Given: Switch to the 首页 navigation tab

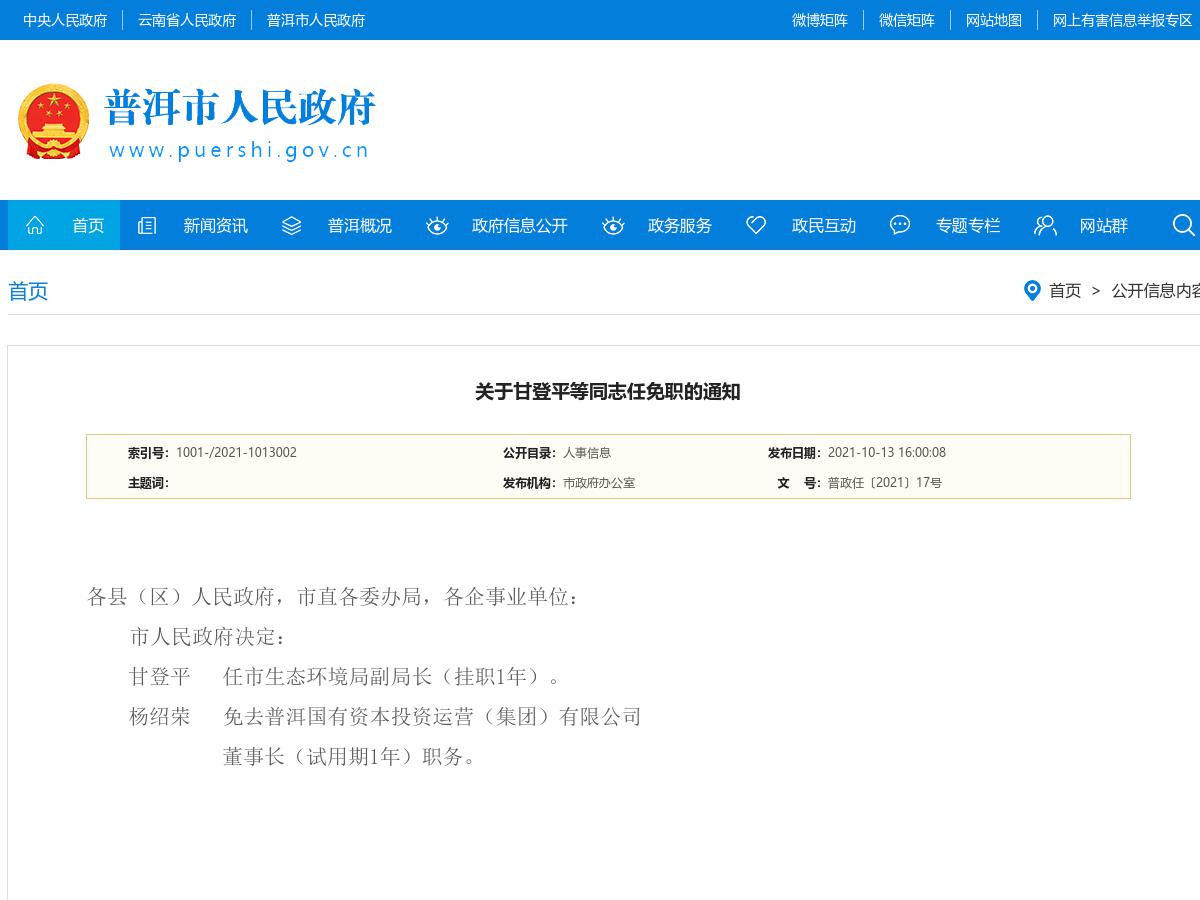Looking at the screenshot, I should [x=88, y=225].
